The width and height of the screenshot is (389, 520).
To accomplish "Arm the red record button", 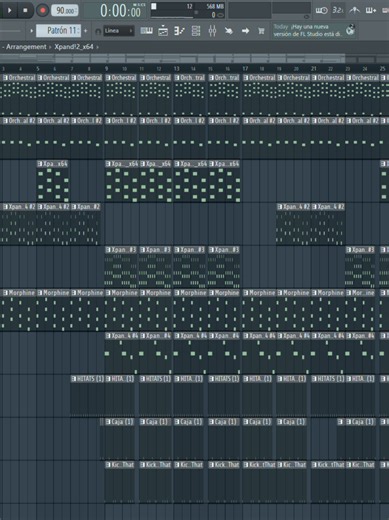I will 42,10.
